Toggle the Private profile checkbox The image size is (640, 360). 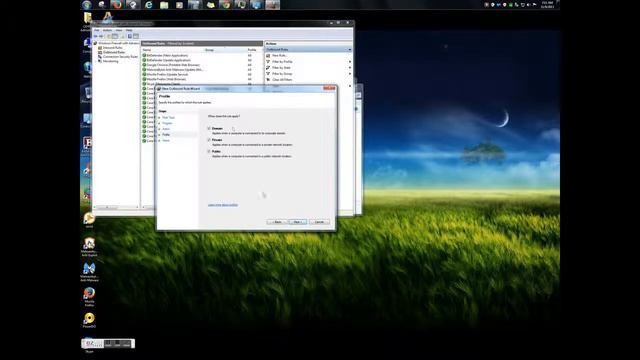(209, 140)
